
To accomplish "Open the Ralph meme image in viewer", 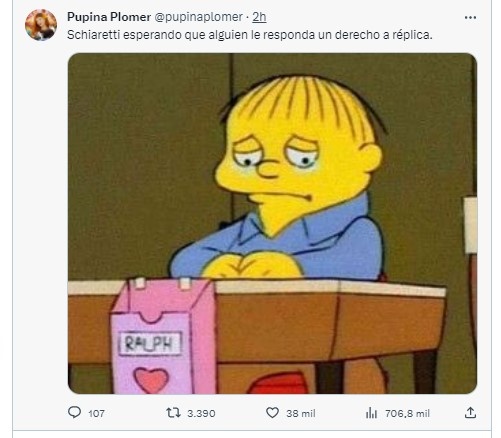I will pyautogui.click(x=272, y=223).
